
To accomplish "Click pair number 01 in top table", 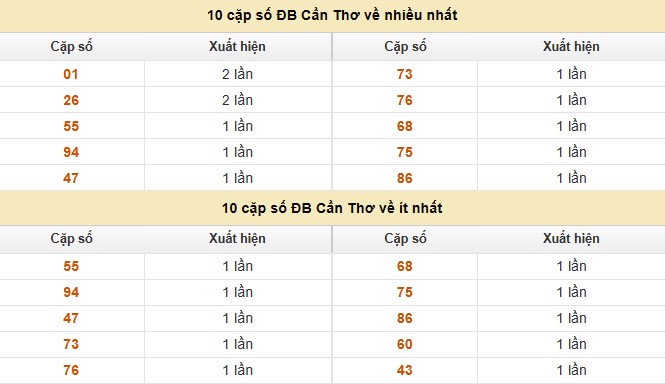I will [x=71, y=74].
